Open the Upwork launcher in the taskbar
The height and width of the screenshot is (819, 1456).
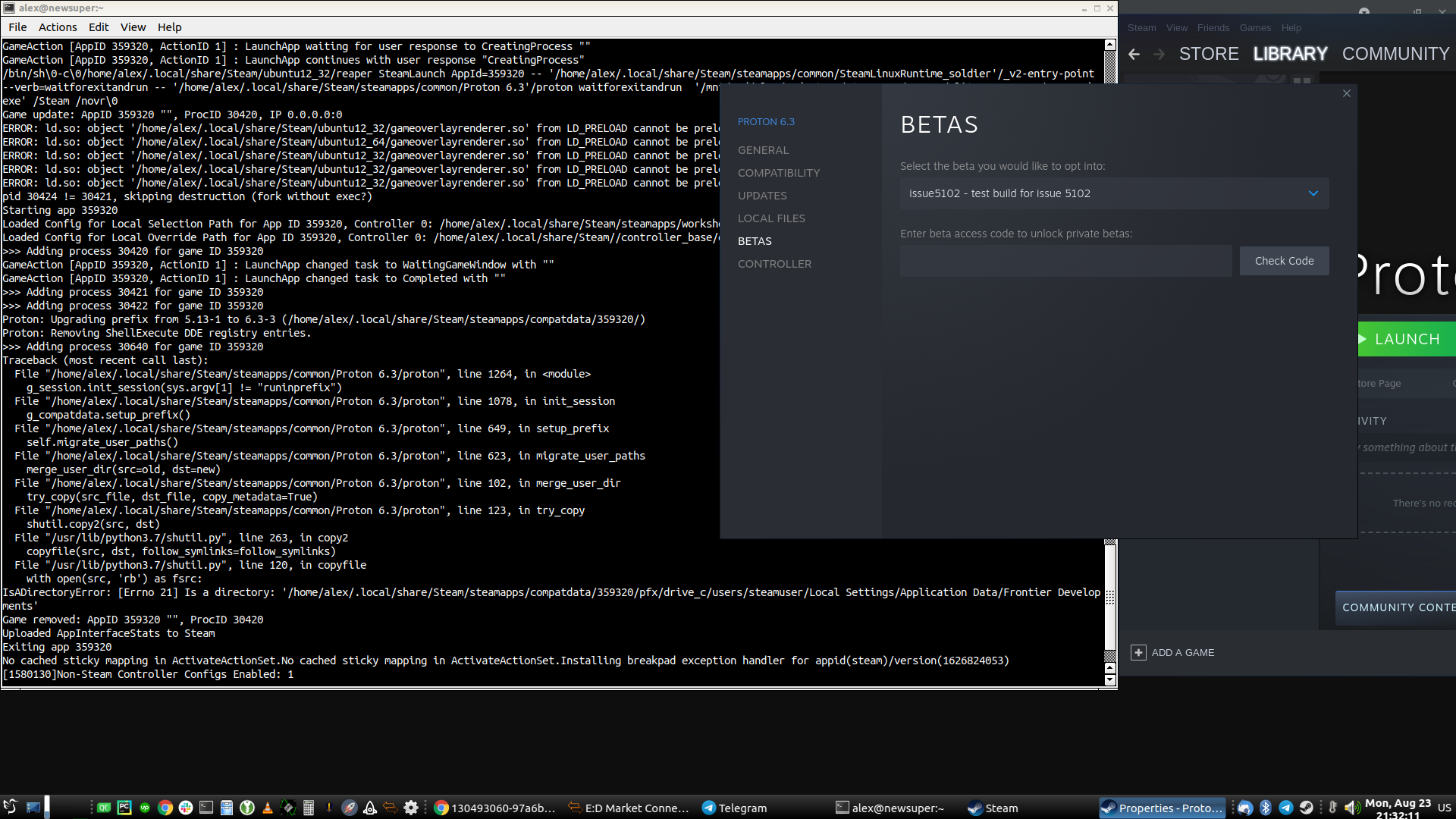click(x=145, y=808)
